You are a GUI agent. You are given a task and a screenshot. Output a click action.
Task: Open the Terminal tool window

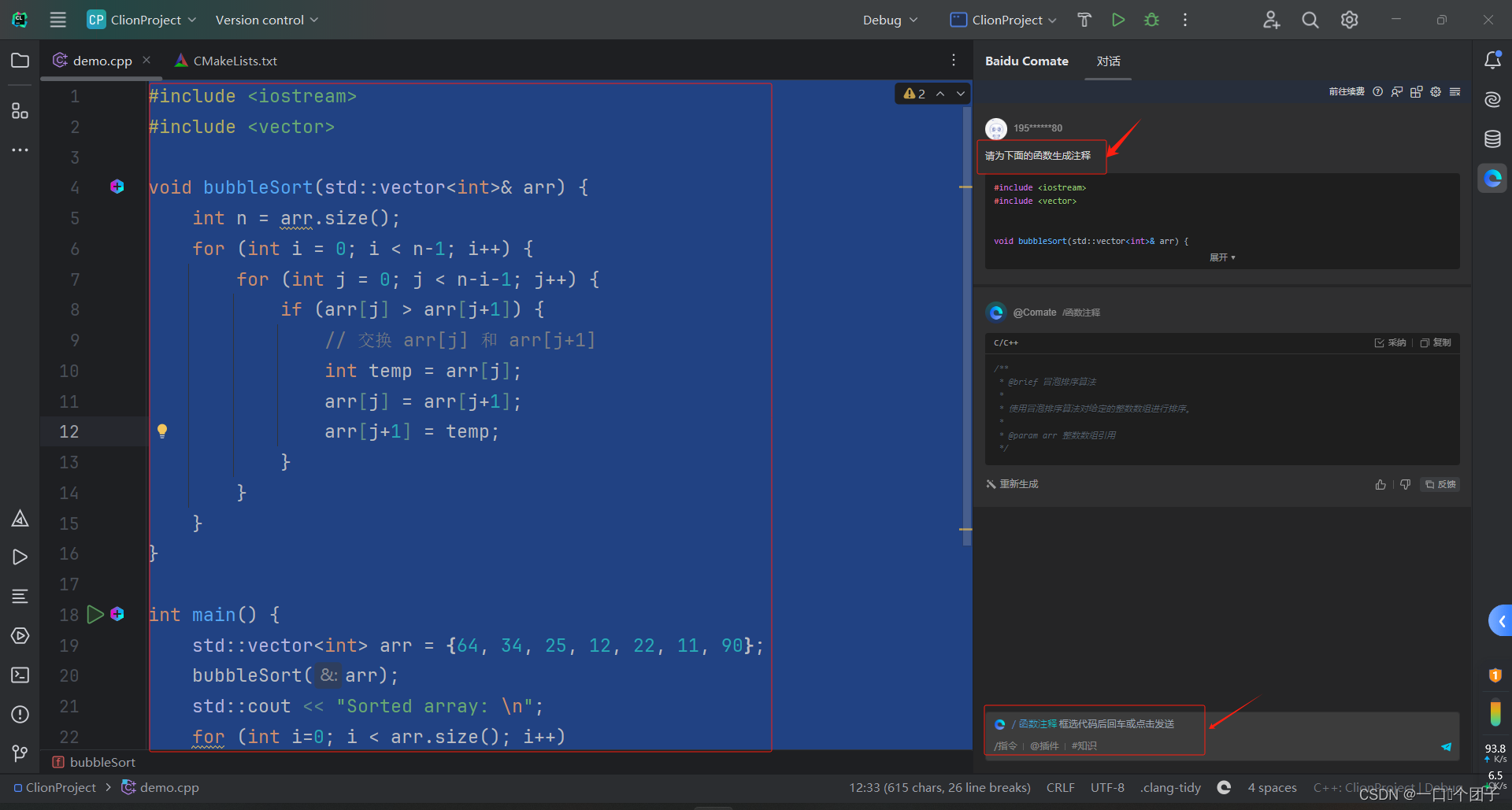coord(20,675)
